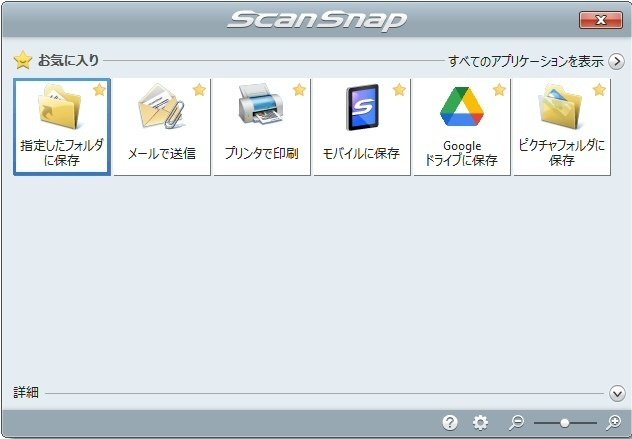This screenshot has height=439, width=632.
Task: Toggle favorite star on メールで送信
Action: (x=199, y=89)
